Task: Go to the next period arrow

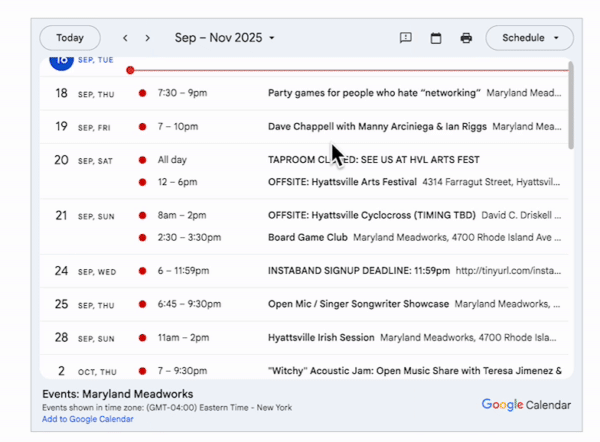Action: tap(147, 38)
